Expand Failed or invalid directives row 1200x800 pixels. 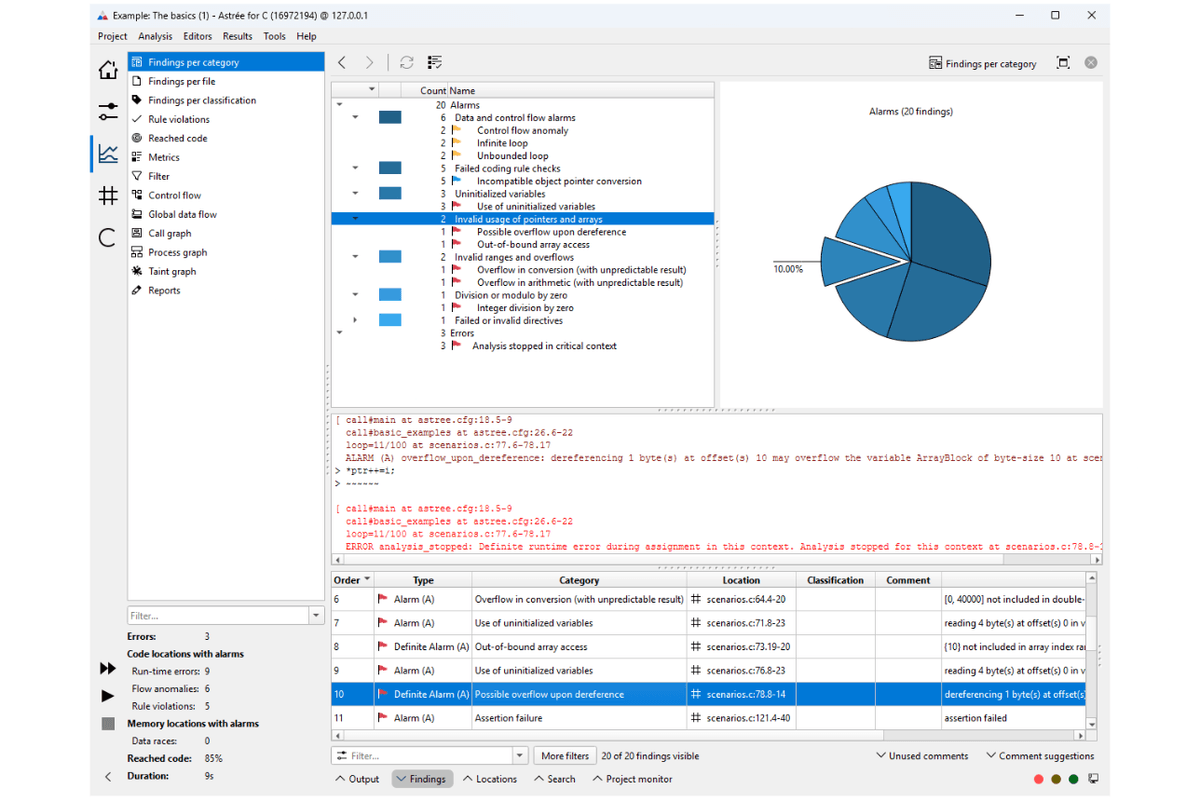tap(355, 321)
